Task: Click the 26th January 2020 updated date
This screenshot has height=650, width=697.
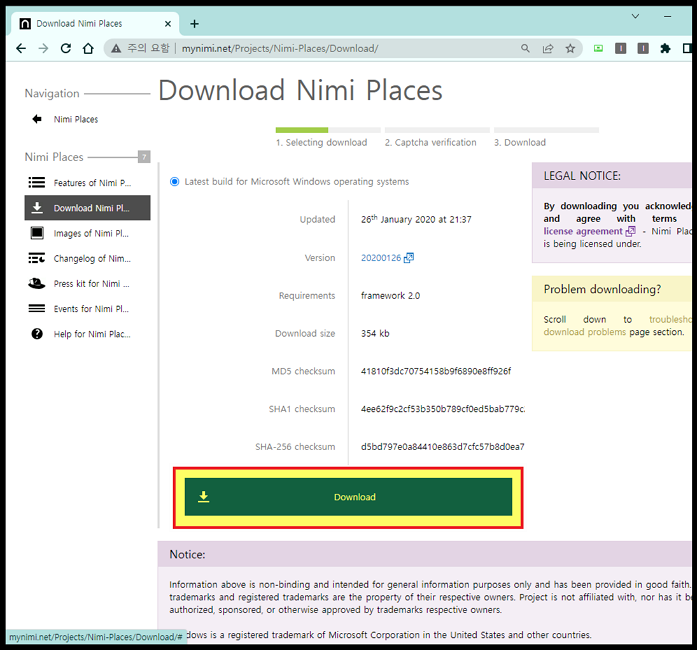Action: (x=416, y=219)
